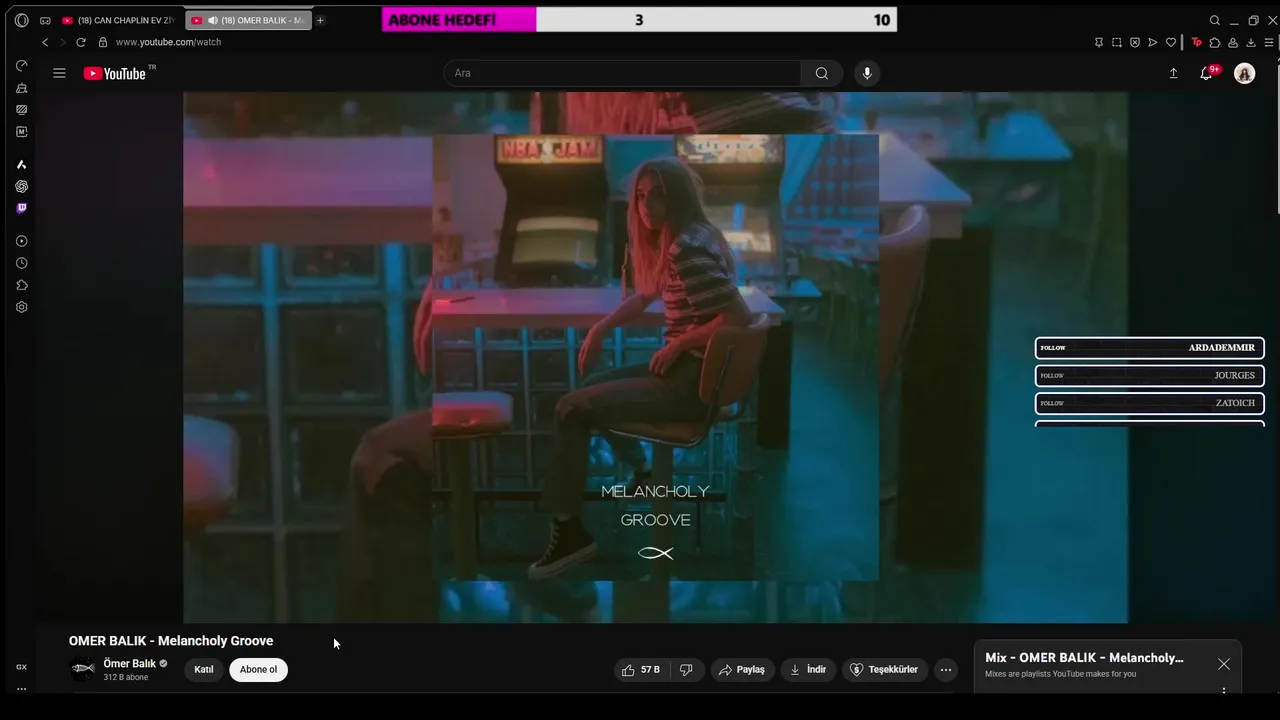
Task: Click YouTube upload arrow icon
Action: pos(1173,73)
